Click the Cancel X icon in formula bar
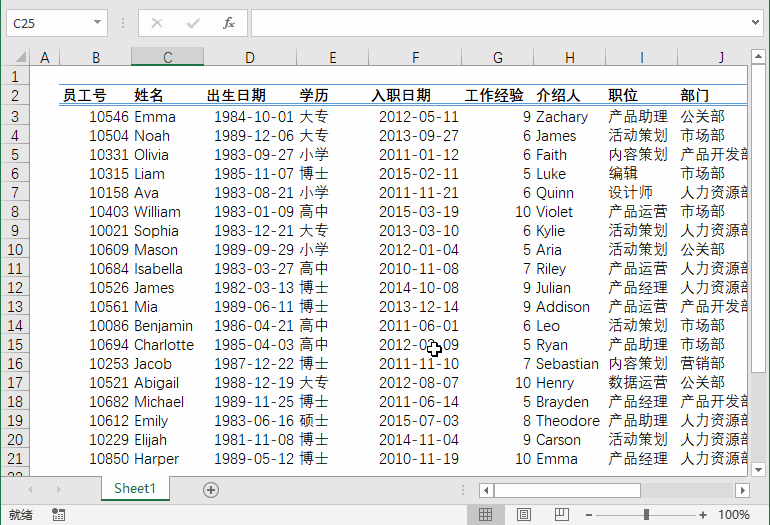Viewport: 770px width, 525px height. coord(157,22)
